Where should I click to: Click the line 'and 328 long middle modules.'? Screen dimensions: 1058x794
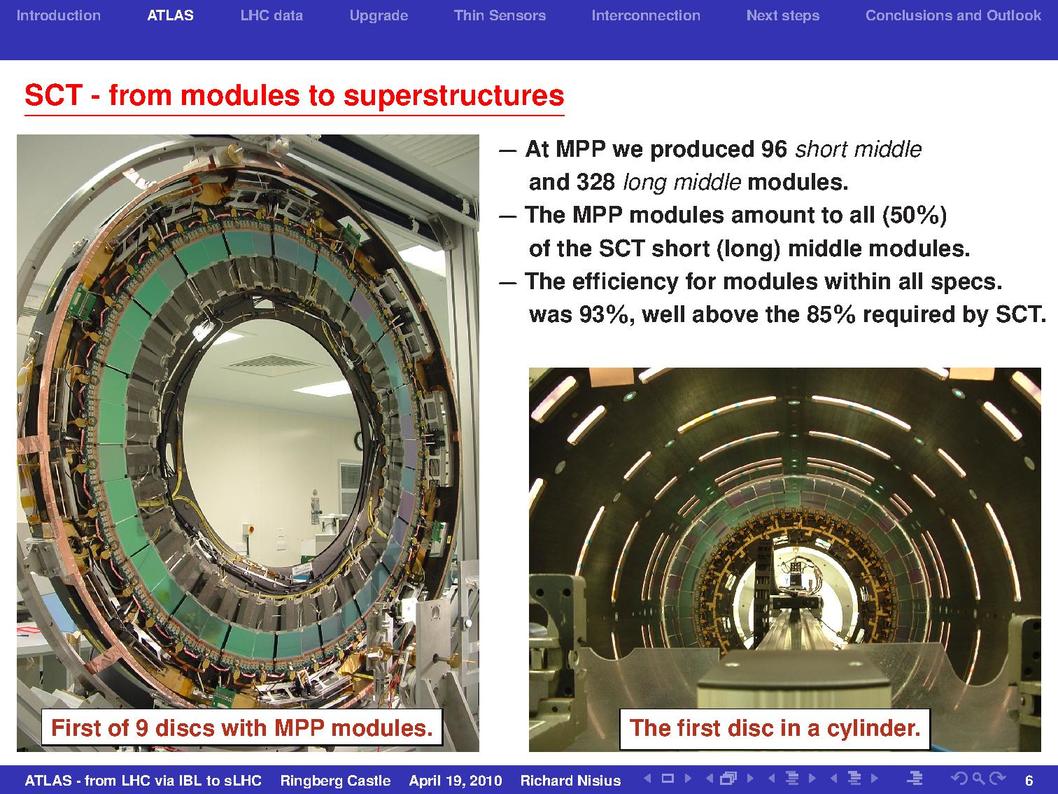coord(688,182)
